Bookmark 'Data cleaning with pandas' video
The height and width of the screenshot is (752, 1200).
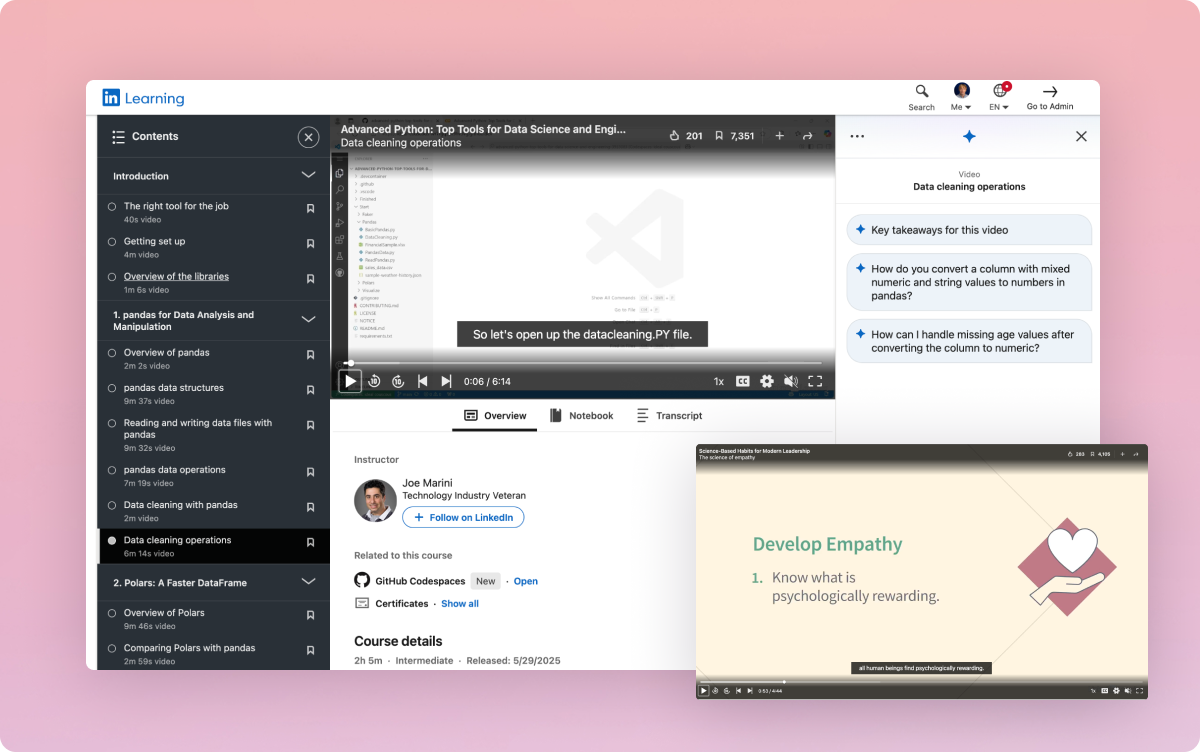pos(310,507)
